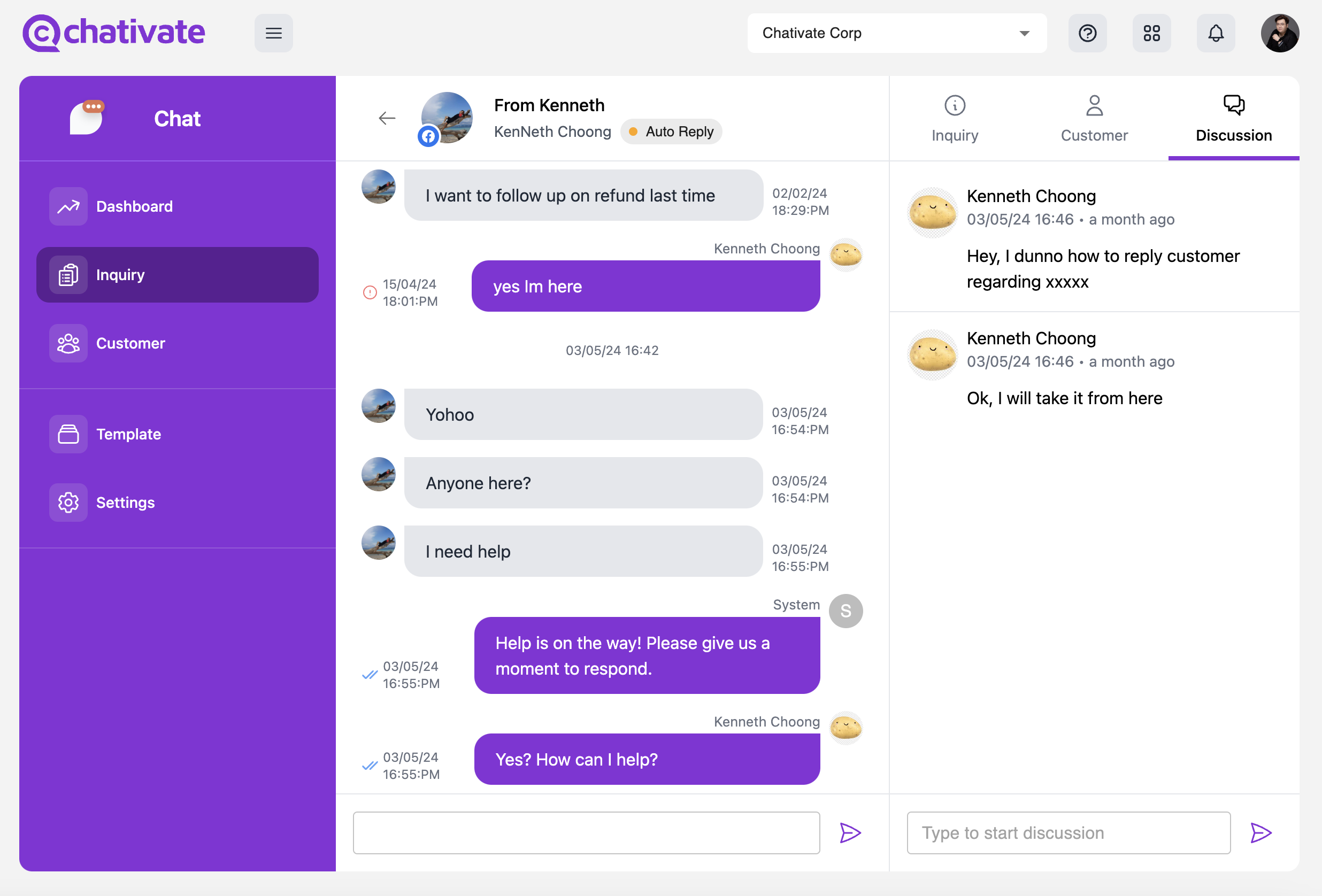Open the apps grid icon
The height and width of the screenshot is (896, 1322).
(x=1151, y=33)
